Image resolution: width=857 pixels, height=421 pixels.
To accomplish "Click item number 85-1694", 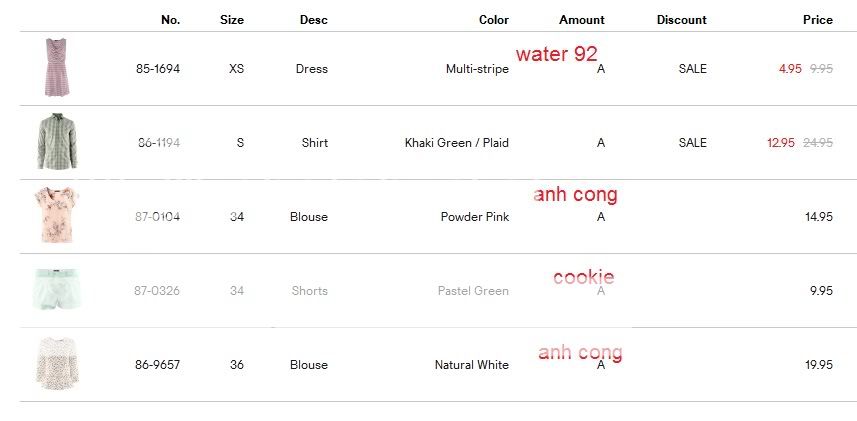I will (158, 69).
